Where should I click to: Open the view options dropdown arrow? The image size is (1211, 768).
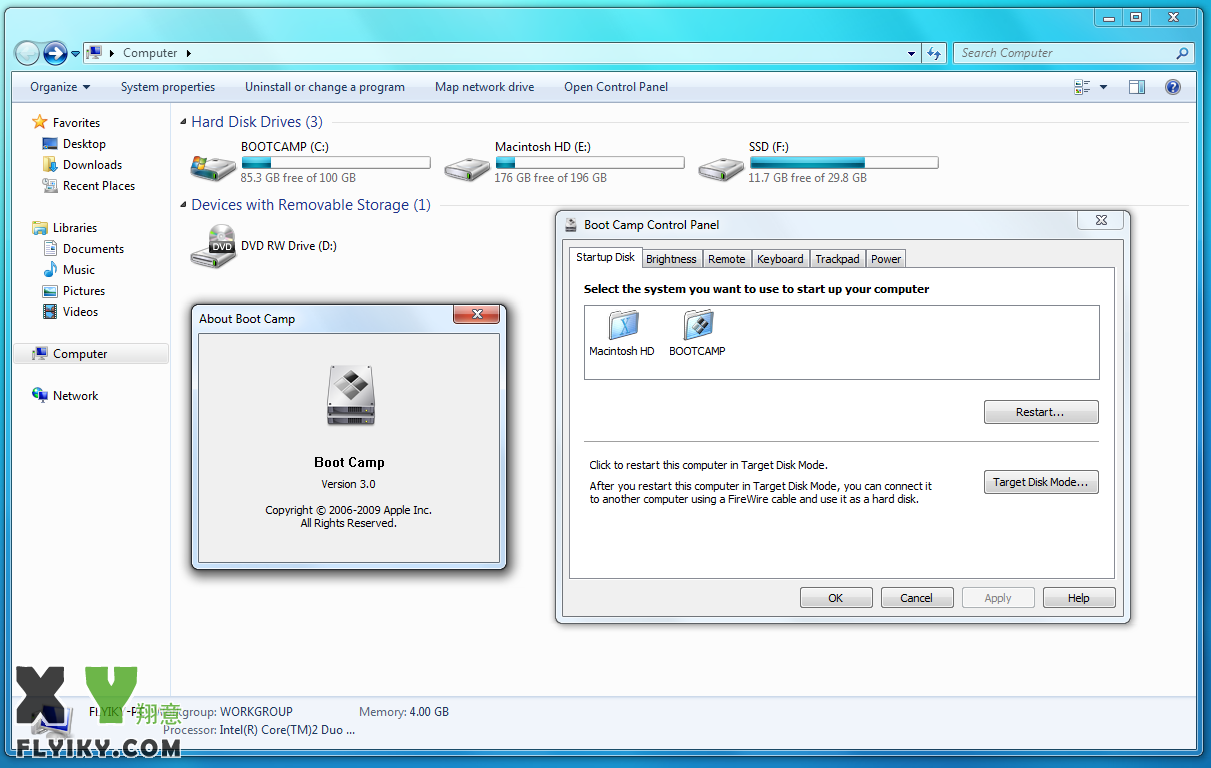(1104, 87)
